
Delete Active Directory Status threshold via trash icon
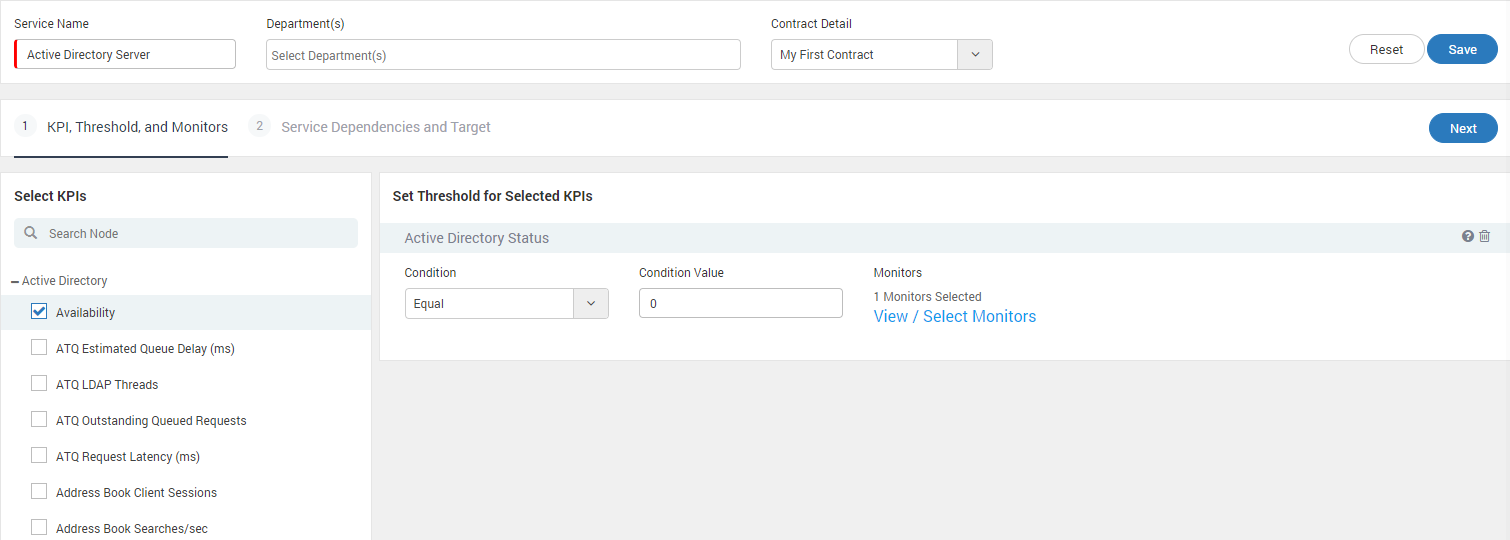point(1485,237)
